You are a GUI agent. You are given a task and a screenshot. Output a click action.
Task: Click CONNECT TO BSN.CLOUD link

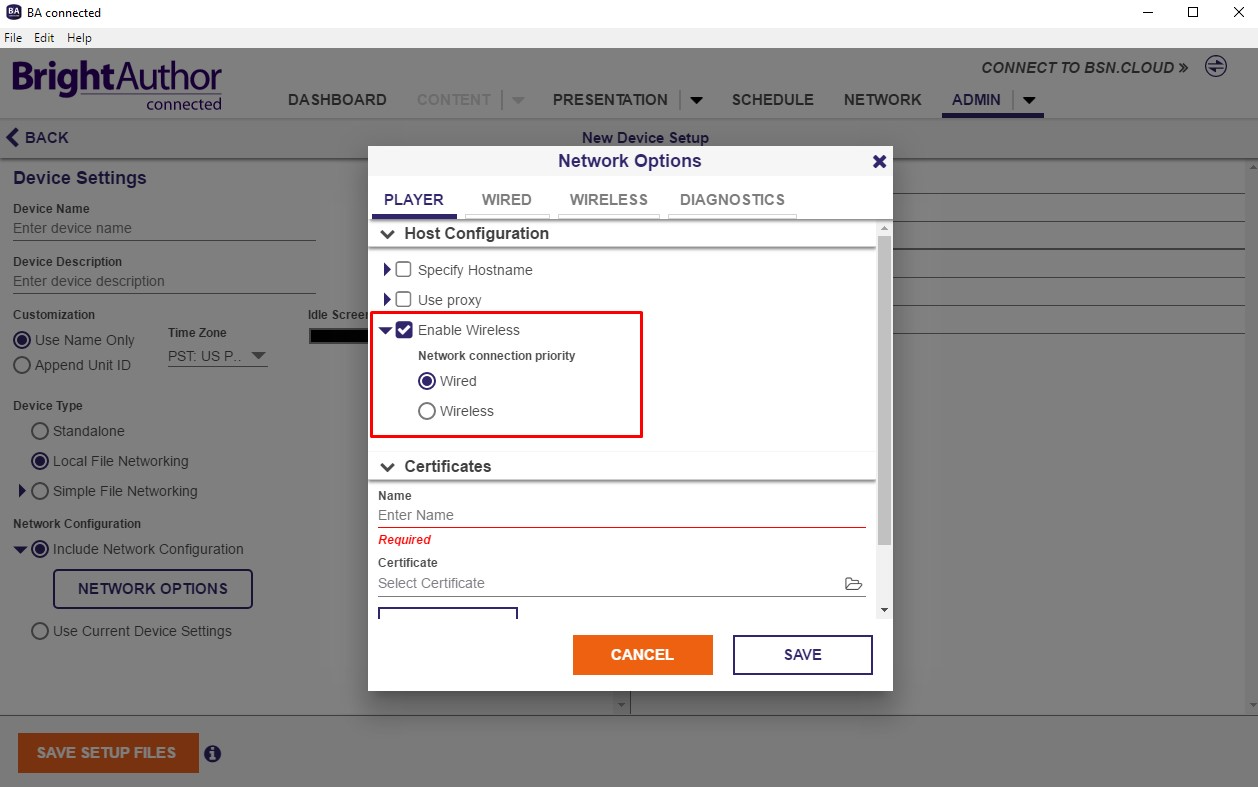coord(1085,68)
